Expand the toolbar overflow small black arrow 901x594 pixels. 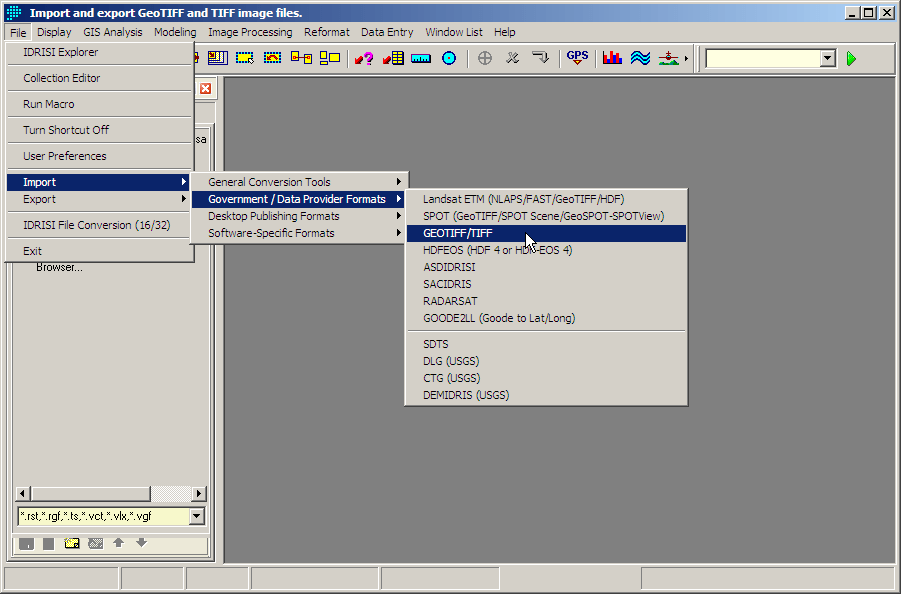pyautogui.click(x=686, y=59)
